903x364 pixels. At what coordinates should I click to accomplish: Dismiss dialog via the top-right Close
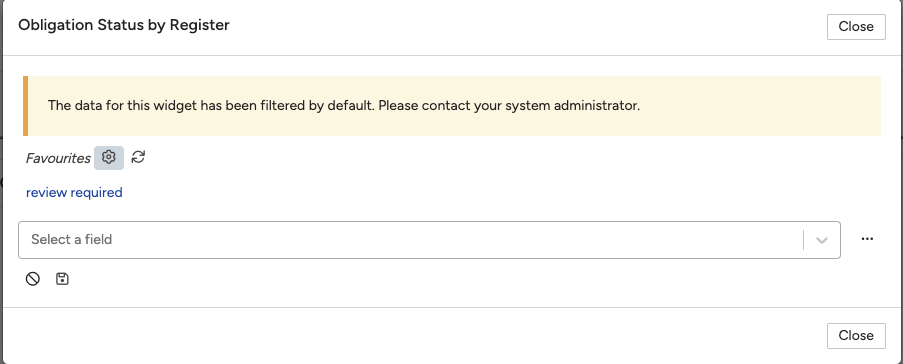pyautogui.click(x=856, y=26)
